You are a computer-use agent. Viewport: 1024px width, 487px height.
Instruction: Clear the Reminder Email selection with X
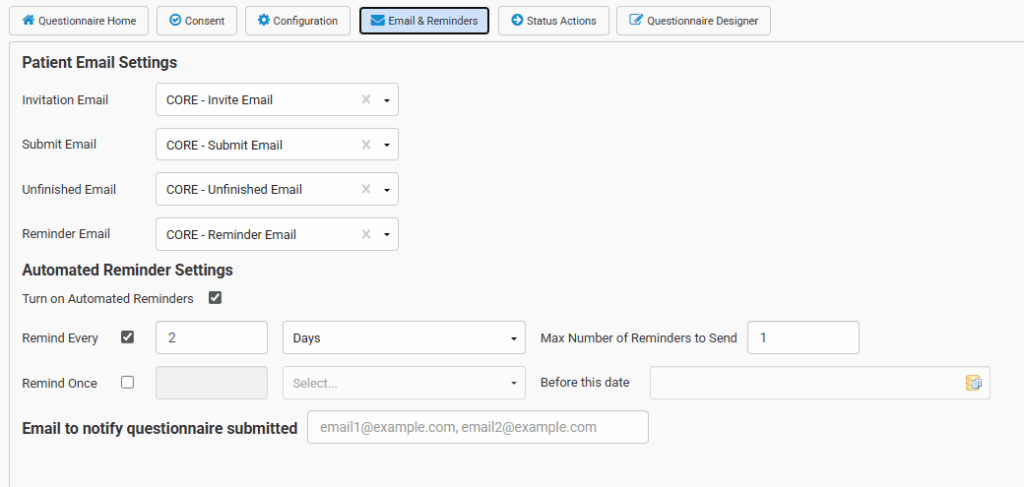[x=366, y=235]
